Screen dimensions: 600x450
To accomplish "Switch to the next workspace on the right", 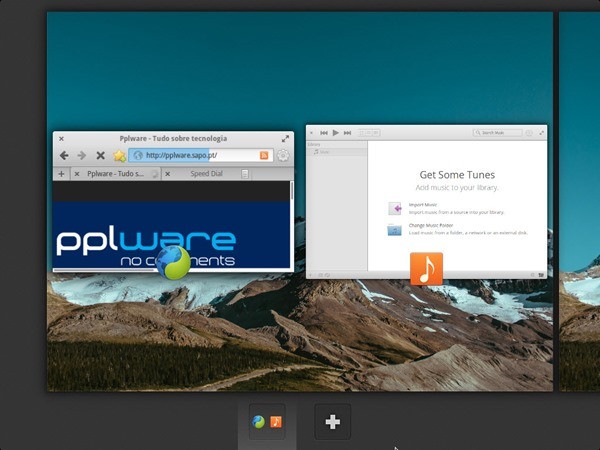I will pyautogui.click(x=579, y=202).
